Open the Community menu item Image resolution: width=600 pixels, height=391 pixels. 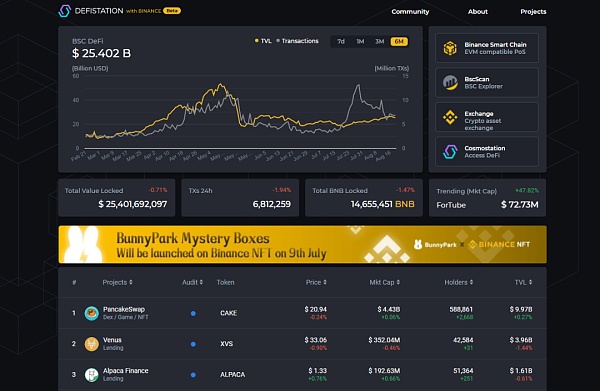click(410, 11)
